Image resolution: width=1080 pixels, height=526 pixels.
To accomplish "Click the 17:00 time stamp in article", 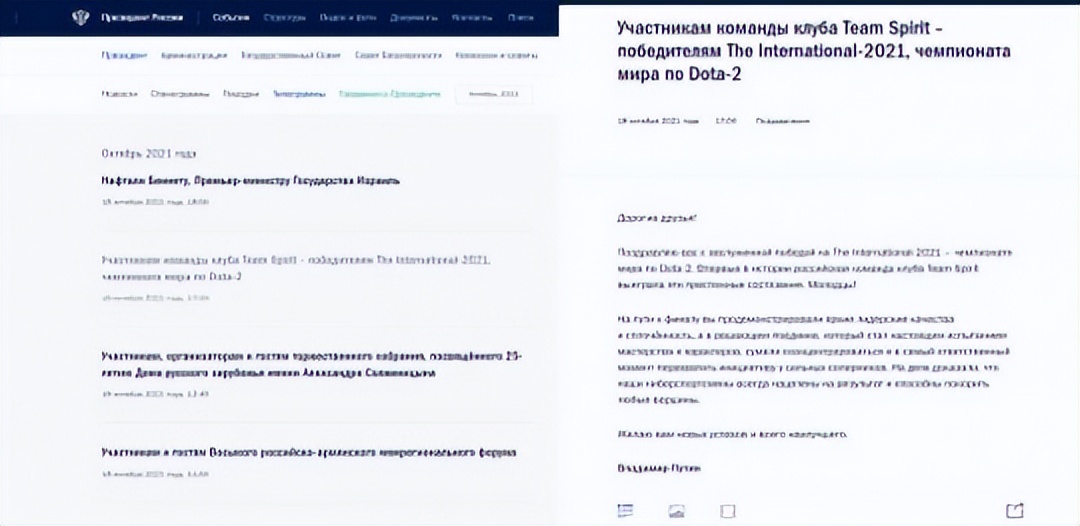I will click(x=726, y=121).
